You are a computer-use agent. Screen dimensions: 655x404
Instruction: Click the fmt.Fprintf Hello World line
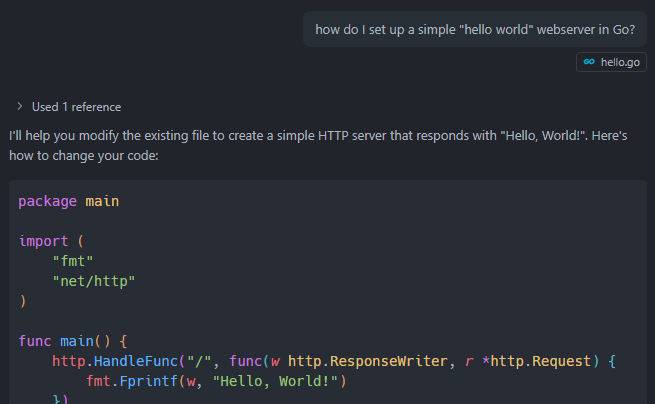[x=216, y=381]
